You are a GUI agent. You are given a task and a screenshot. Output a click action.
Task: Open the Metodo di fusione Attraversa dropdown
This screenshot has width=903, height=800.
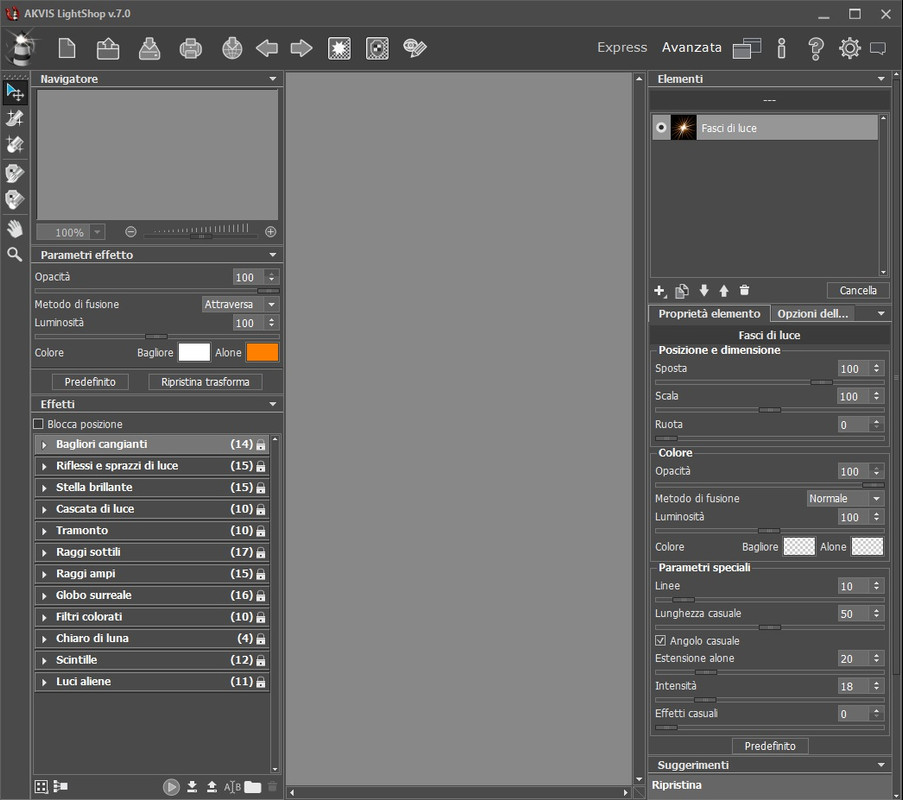(x=240, y=304)
